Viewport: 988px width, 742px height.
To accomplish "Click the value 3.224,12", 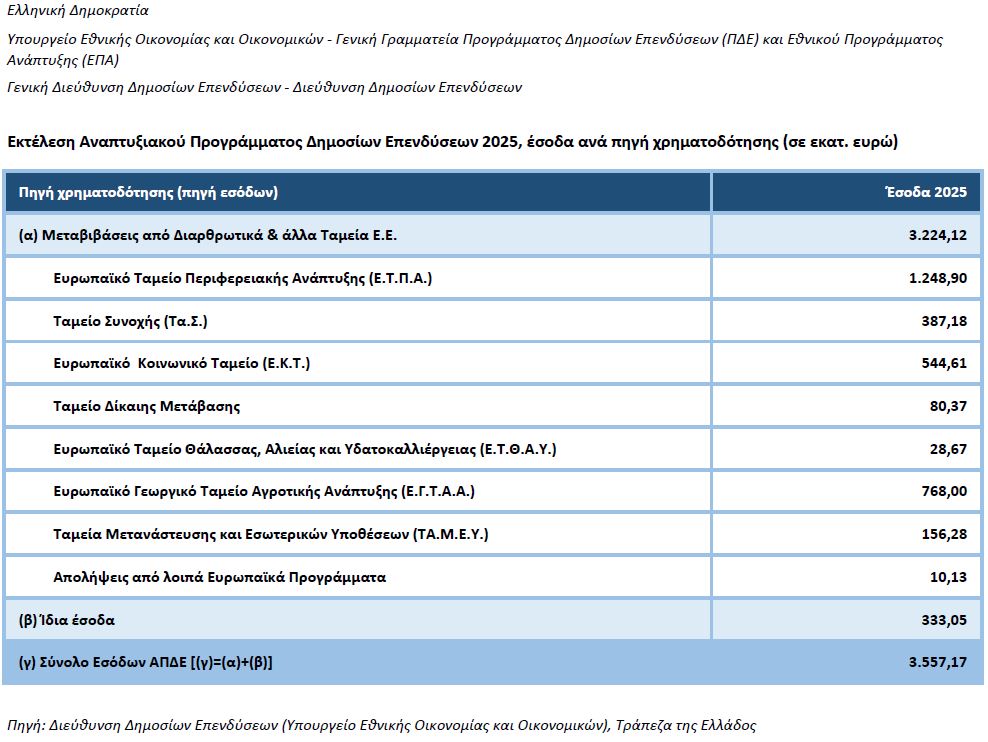I will pyautogui.click(x=937, y=235).
